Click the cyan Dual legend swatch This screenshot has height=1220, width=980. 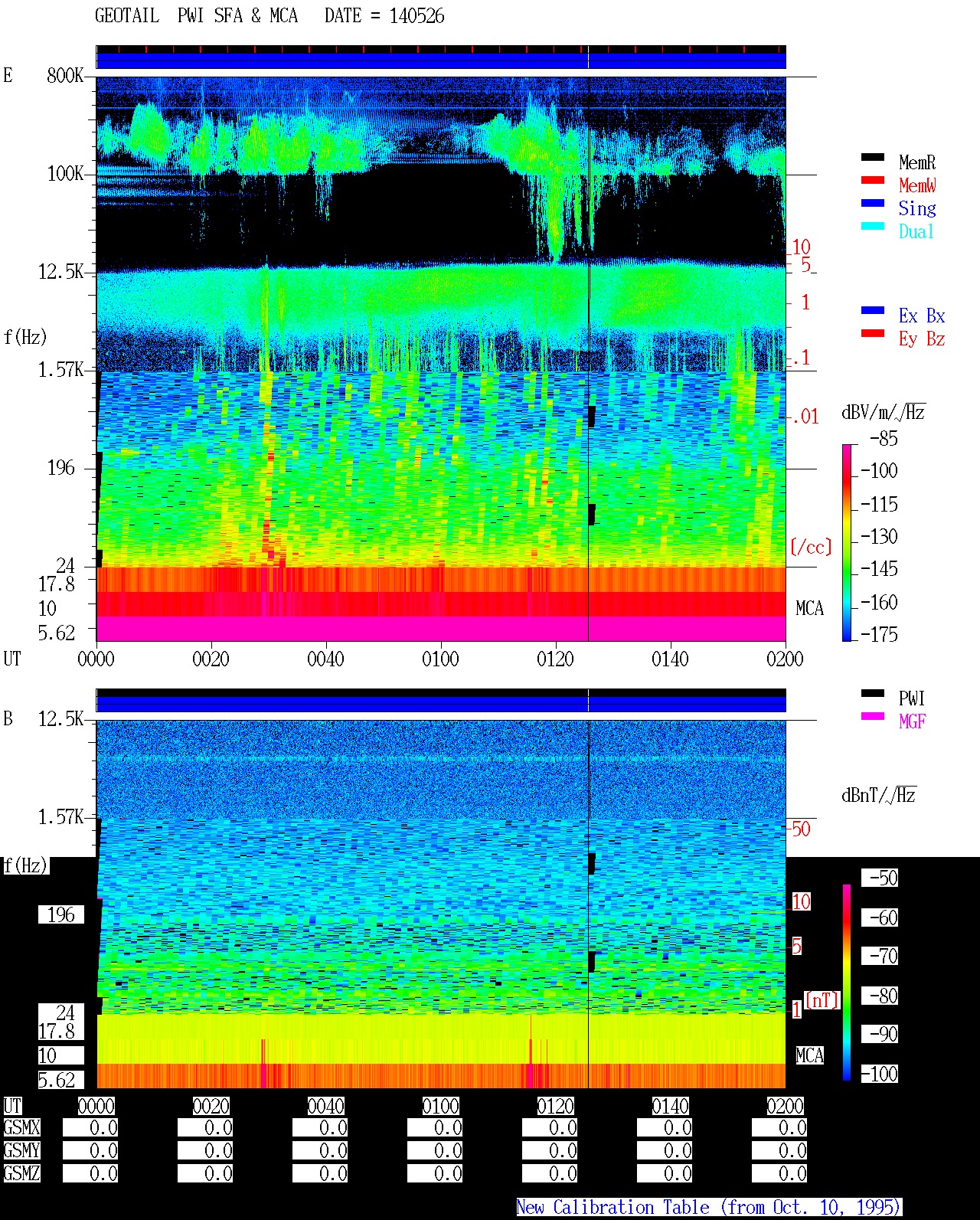873,226
